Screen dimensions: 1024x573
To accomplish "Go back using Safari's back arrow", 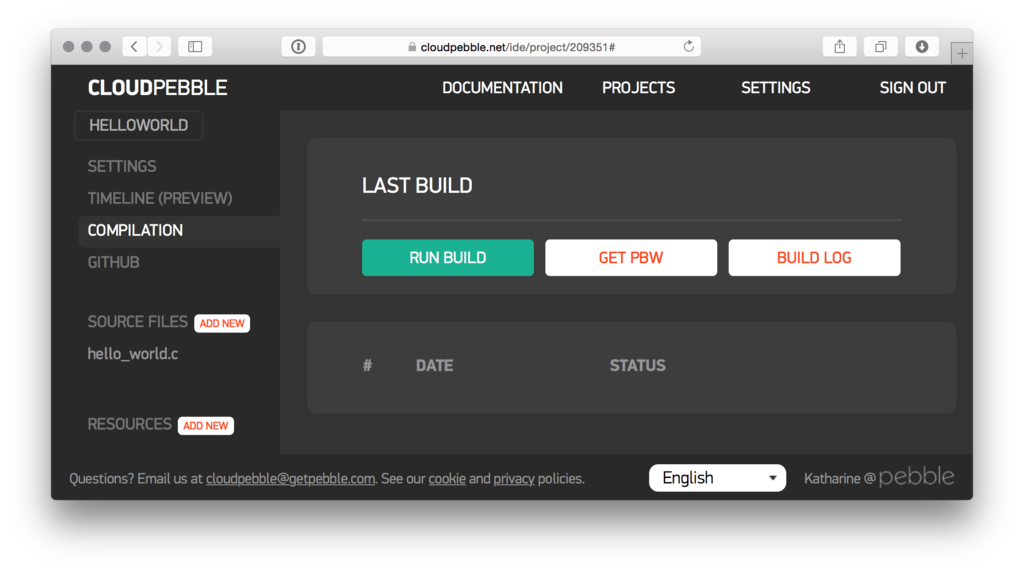I will click(135, 46).
